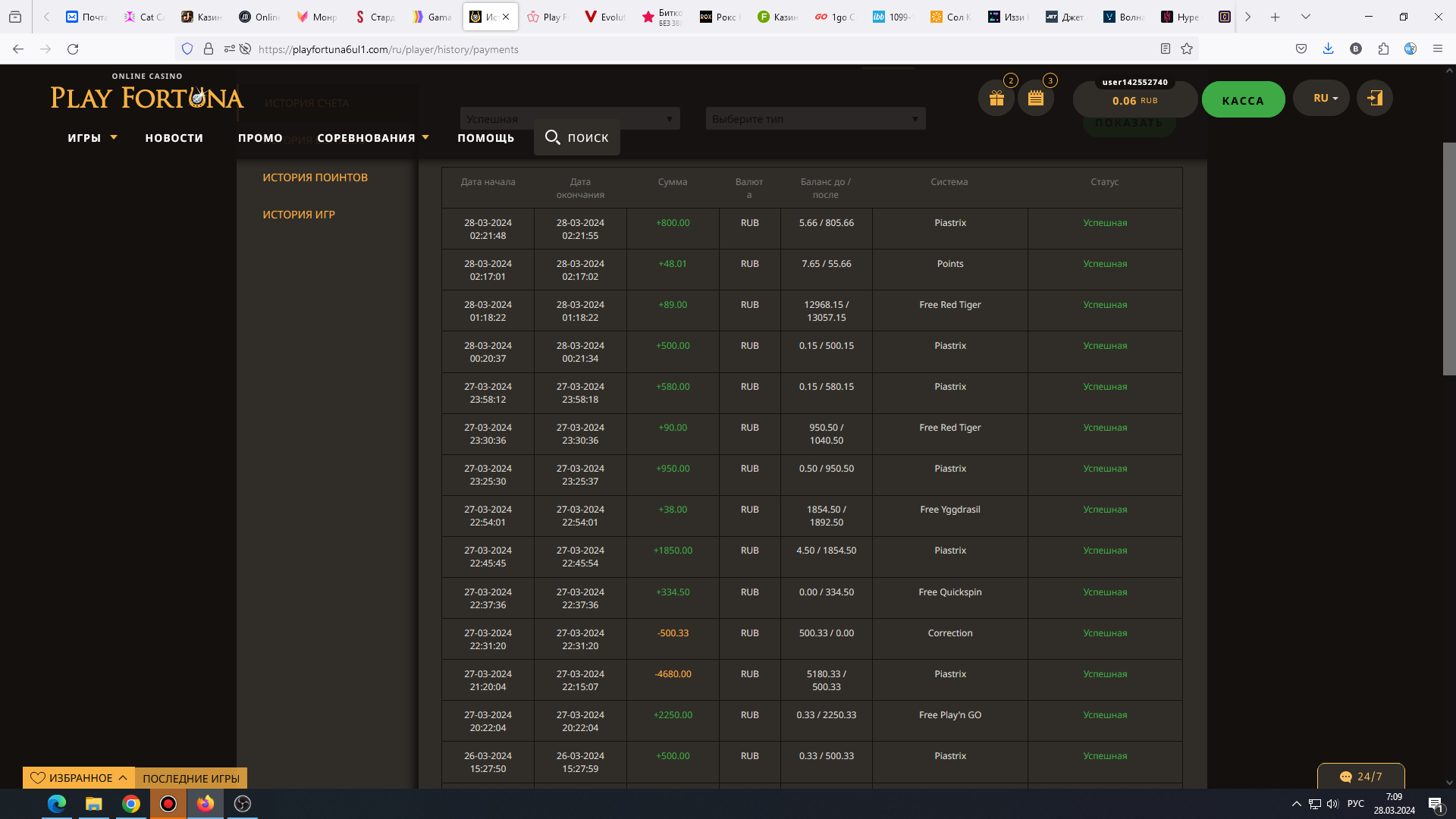Open the НОВОСТИ menu item
Image resolution: width=1456 pixels, height=819 pixels.
coord(174,138)
